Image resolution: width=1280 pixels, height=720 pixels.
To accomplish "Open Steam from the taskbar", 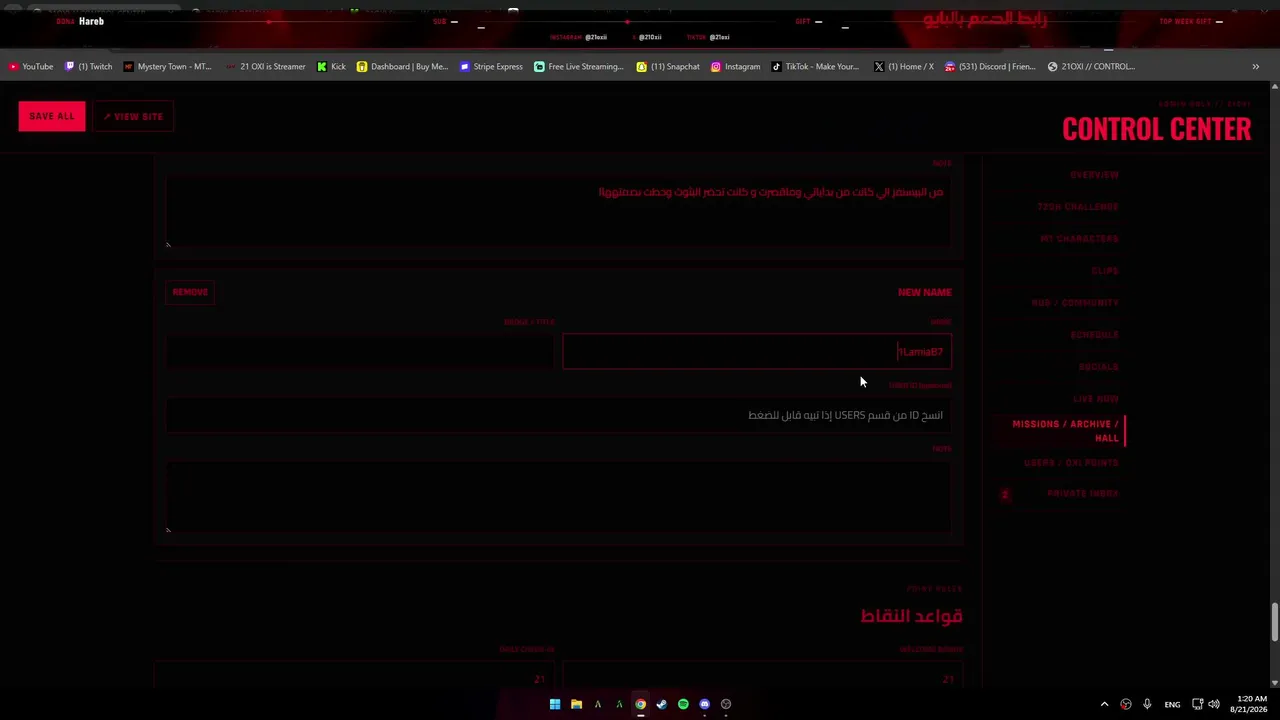I will coord(662,704).
